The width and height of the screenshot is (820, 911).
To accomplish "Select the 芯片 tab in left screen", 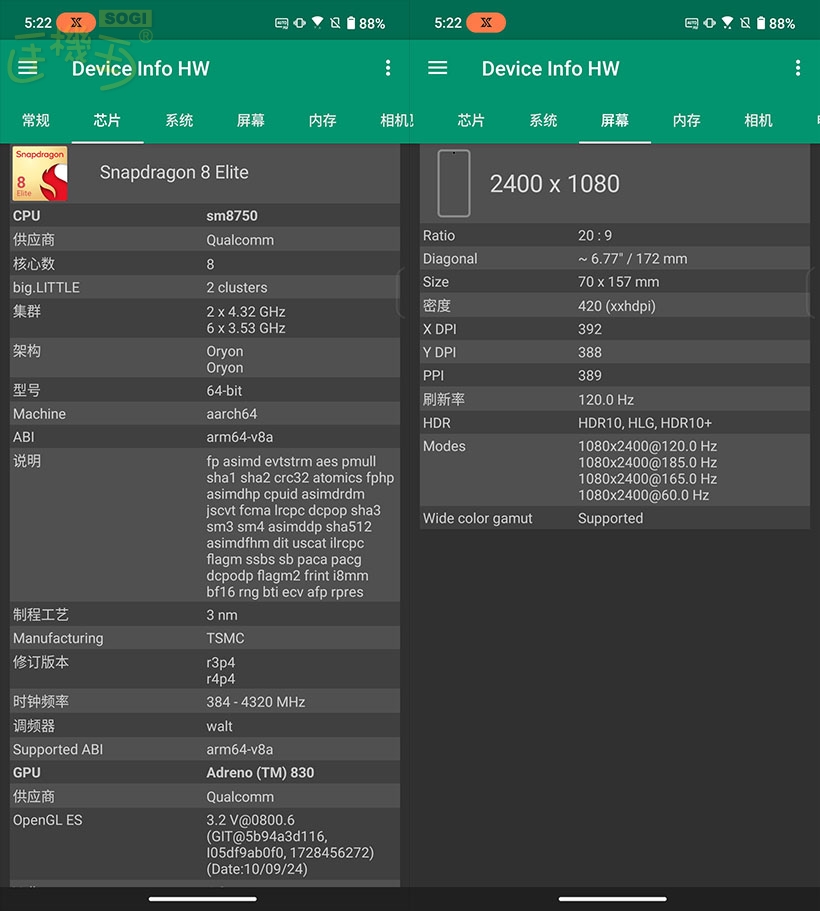I will pos(108,120).
